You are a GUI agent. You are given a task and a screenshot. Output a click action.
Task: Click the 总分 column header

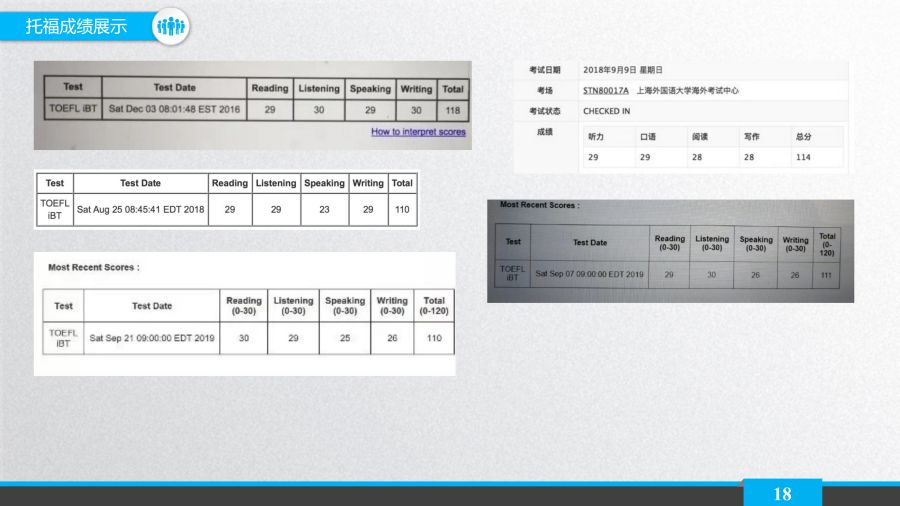pos(804,137)
